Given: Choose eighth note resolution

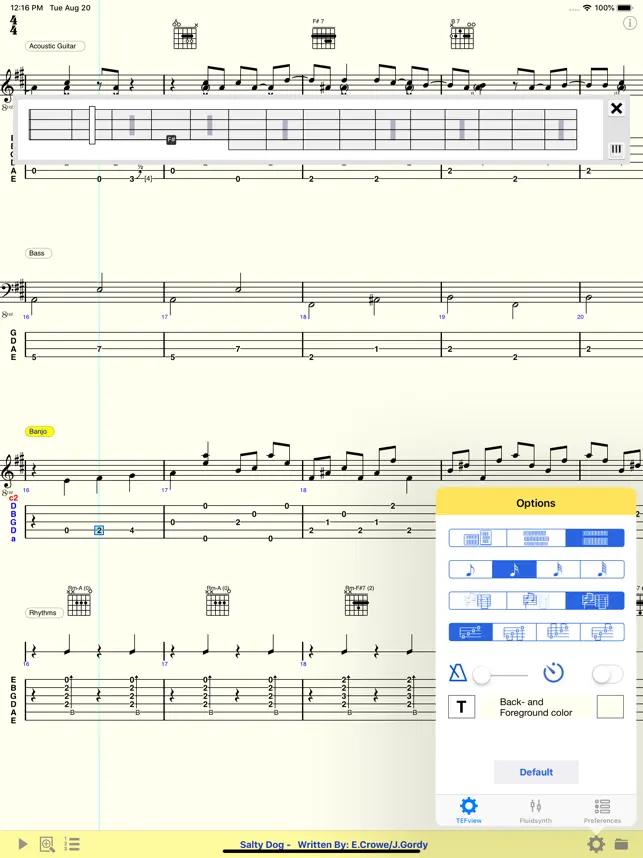Looking at the screenshot, I should click(471, 569).
